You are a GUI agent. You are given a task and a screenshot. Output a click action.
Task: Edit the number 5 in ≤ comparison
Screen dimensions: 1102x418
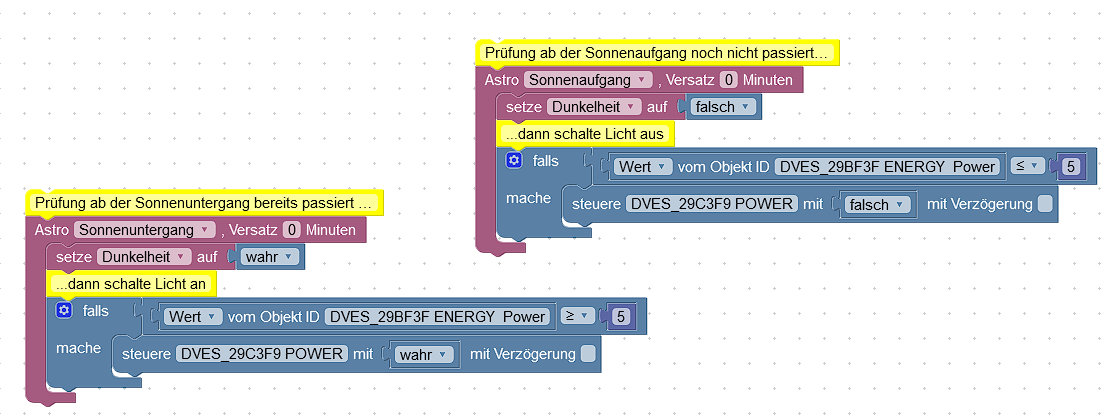pyautogui.click(x=1070, y=166)
